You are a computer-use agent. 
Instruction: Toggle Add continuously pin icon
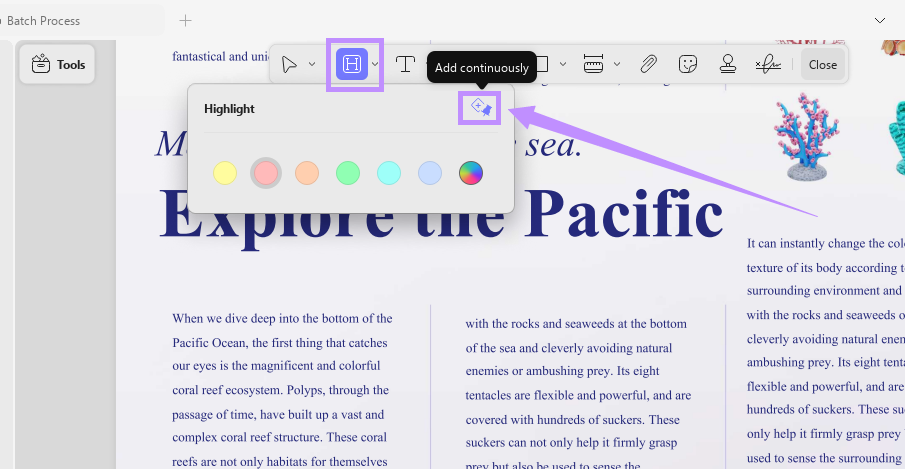point(480,108)
